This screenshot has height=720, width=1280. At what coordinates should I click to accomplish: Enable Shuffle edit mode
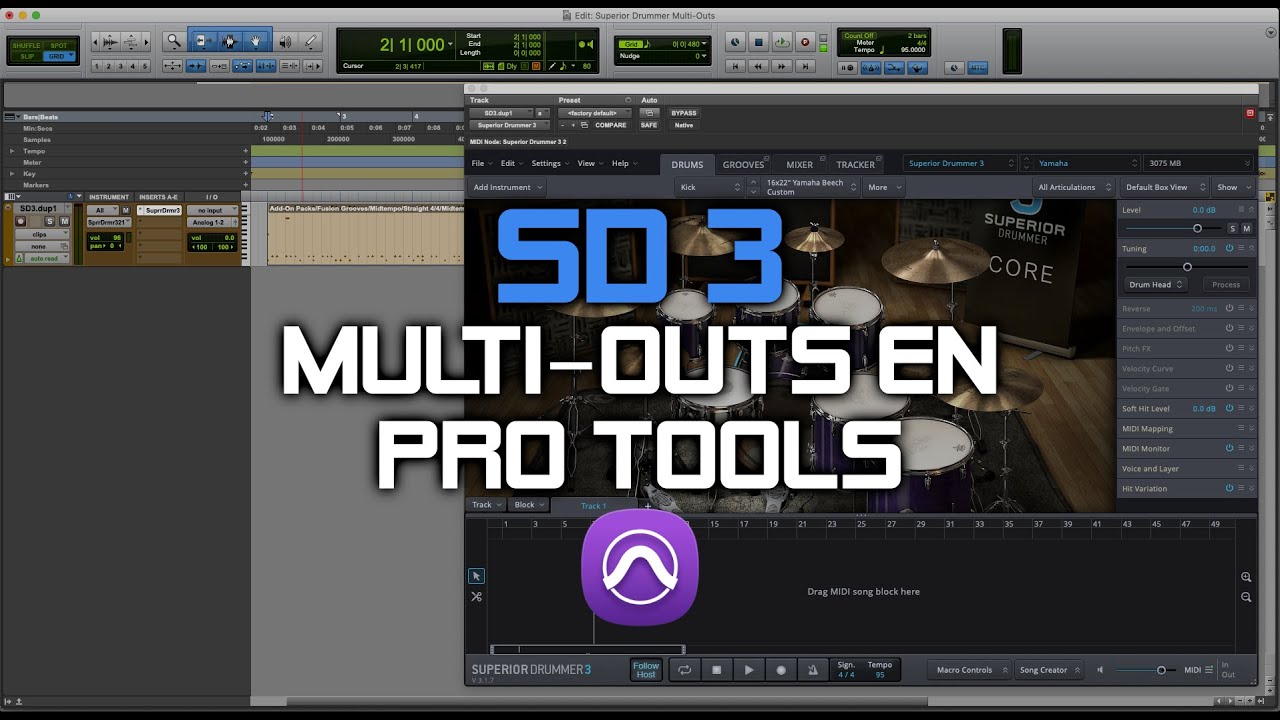point(26,45)
